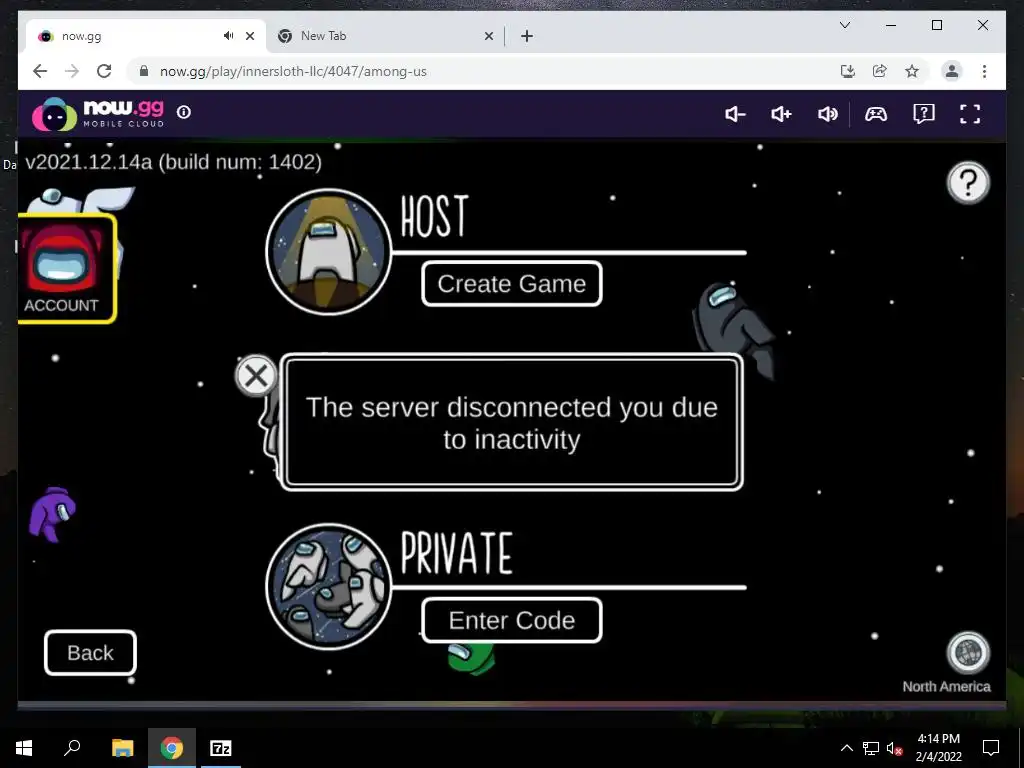
Task: Open the Among Us help question mark
Action: [x=968, y=183]
